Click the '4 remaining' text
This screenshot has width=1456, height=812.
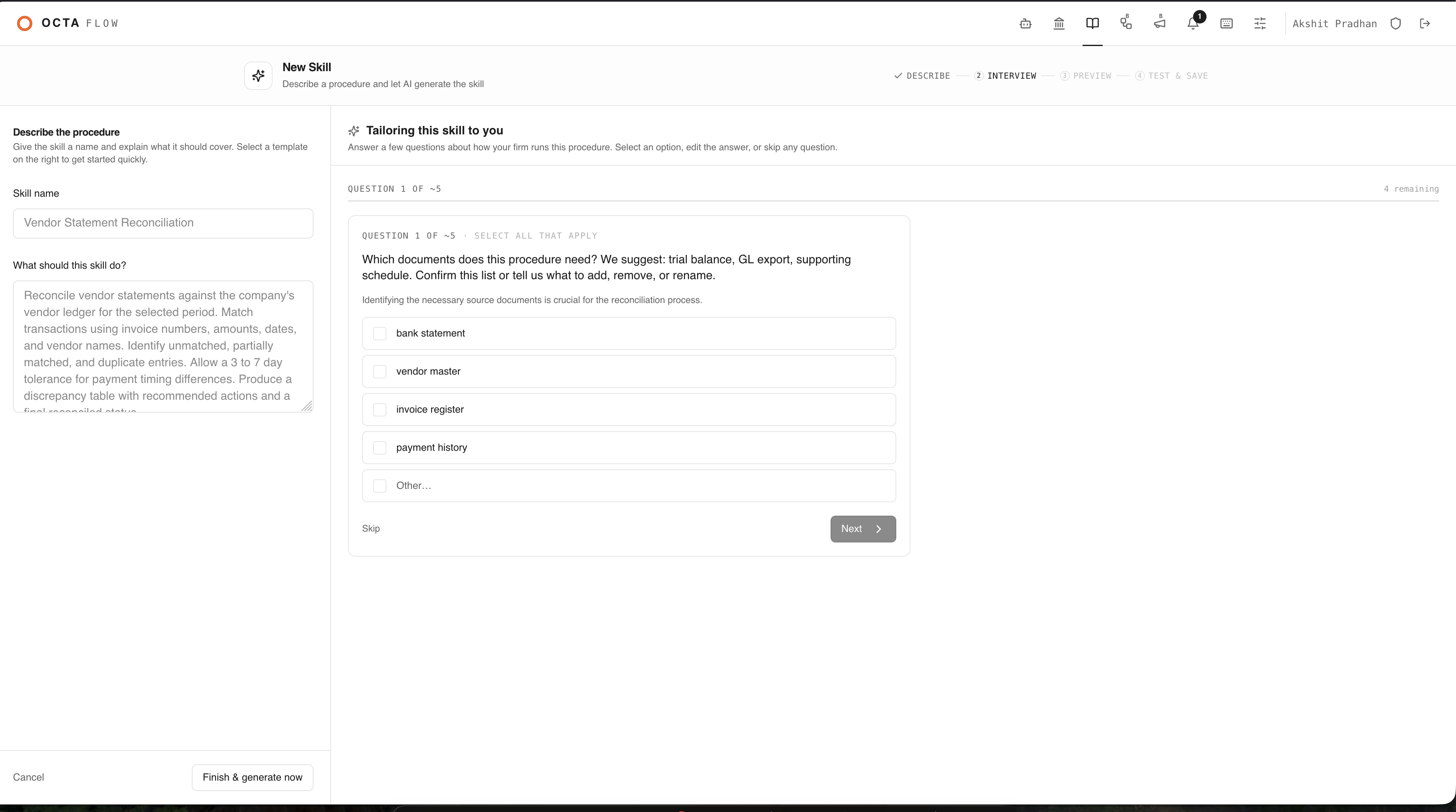click(1411, 189)
